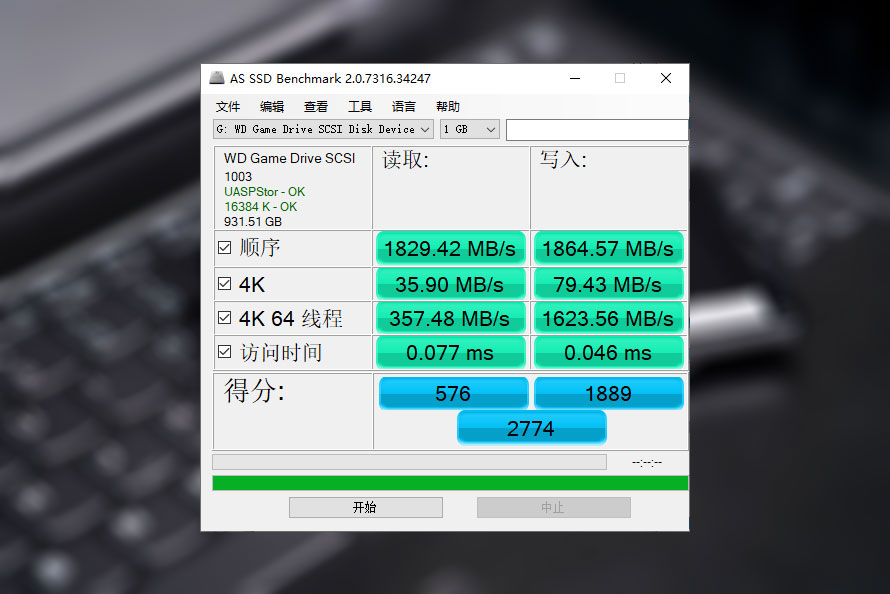890x594 pixels.
Task: Uncheck the 4K 64 线程 test
Action: [x=223, y=316]
